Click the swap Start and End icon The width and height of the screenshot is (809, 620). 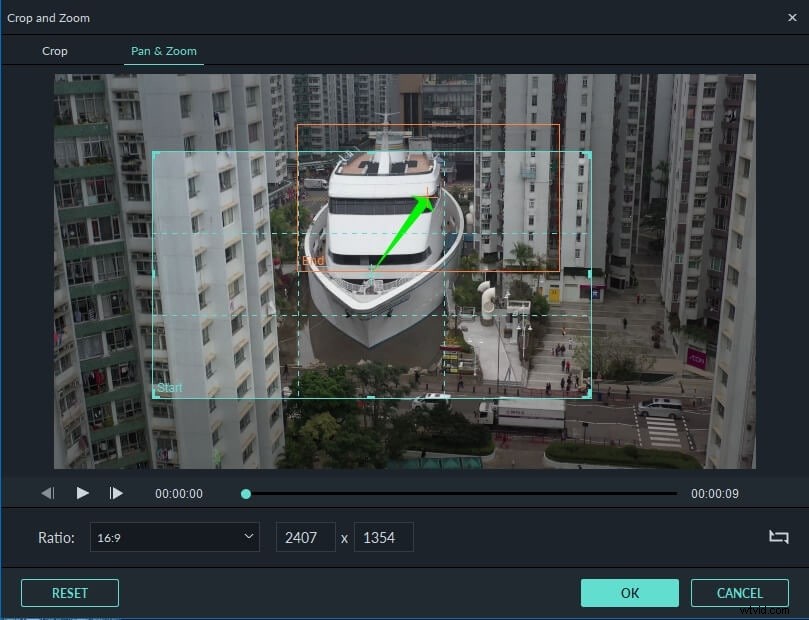point(779,537)
